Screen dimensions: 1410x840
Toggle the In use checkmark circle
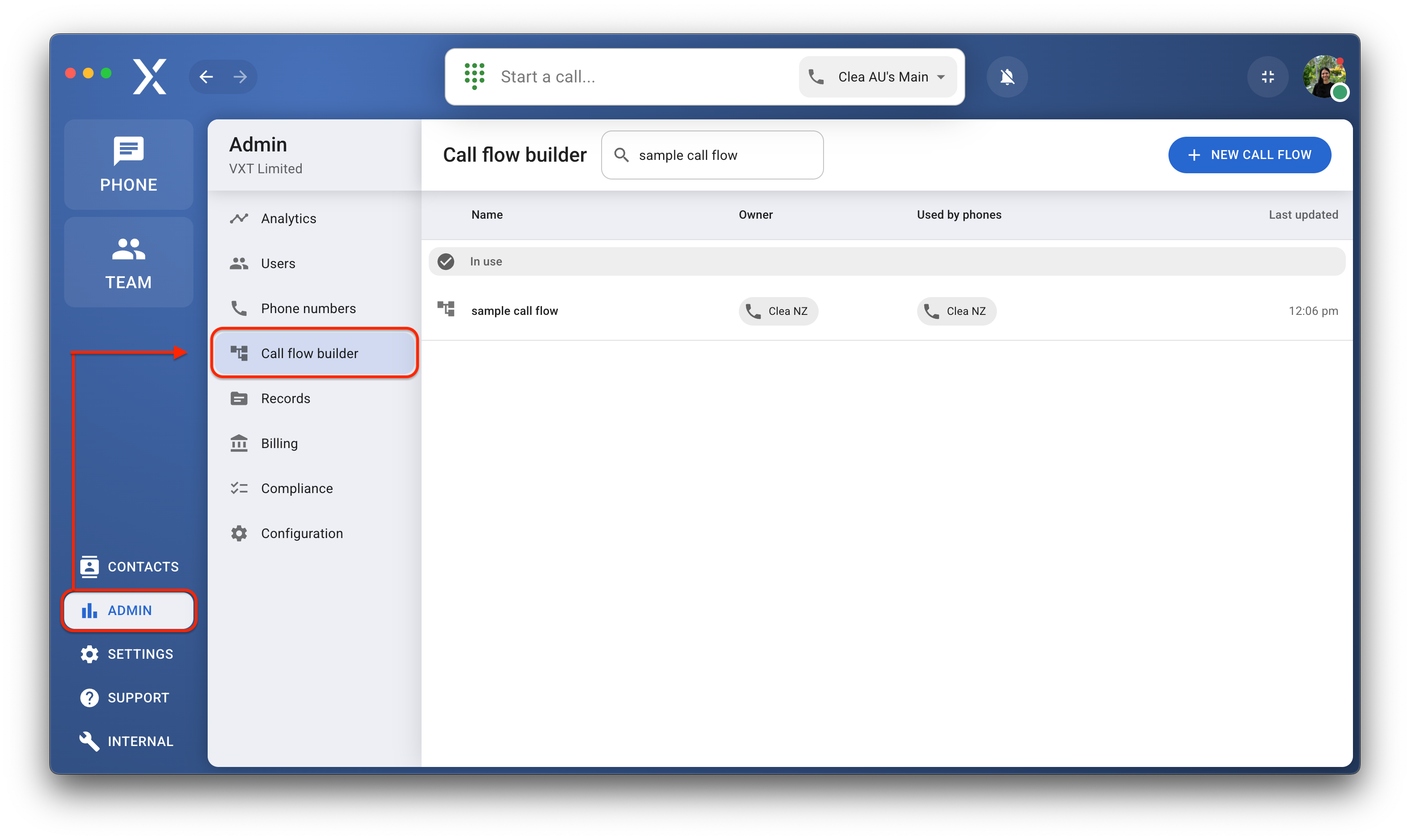[x=446, y=261]
